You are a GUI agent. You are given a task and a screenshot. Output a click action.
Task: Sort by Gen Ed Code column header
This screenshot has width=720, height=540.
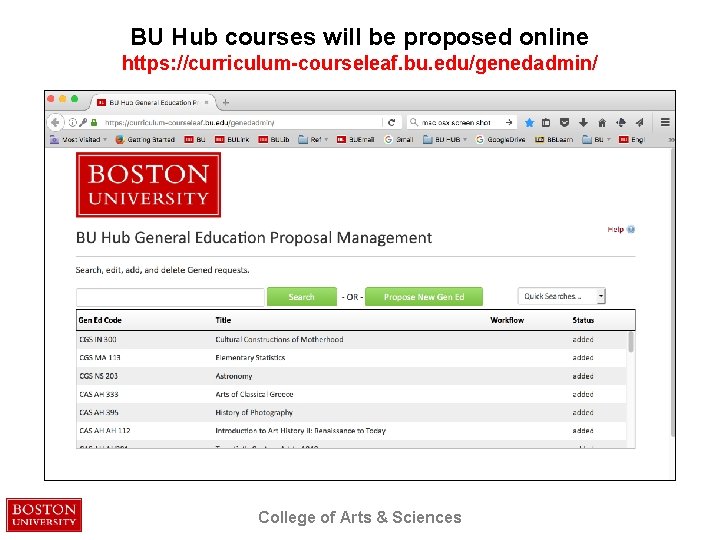point(100,320)
